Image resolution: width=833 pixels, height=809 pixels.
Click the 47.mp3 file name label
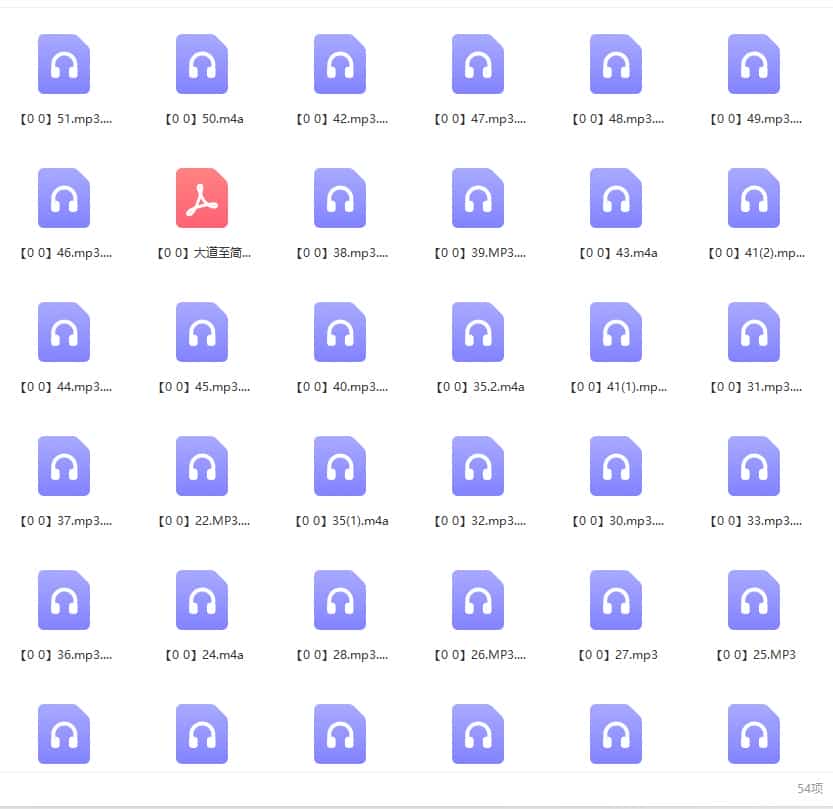coord(479,119)
